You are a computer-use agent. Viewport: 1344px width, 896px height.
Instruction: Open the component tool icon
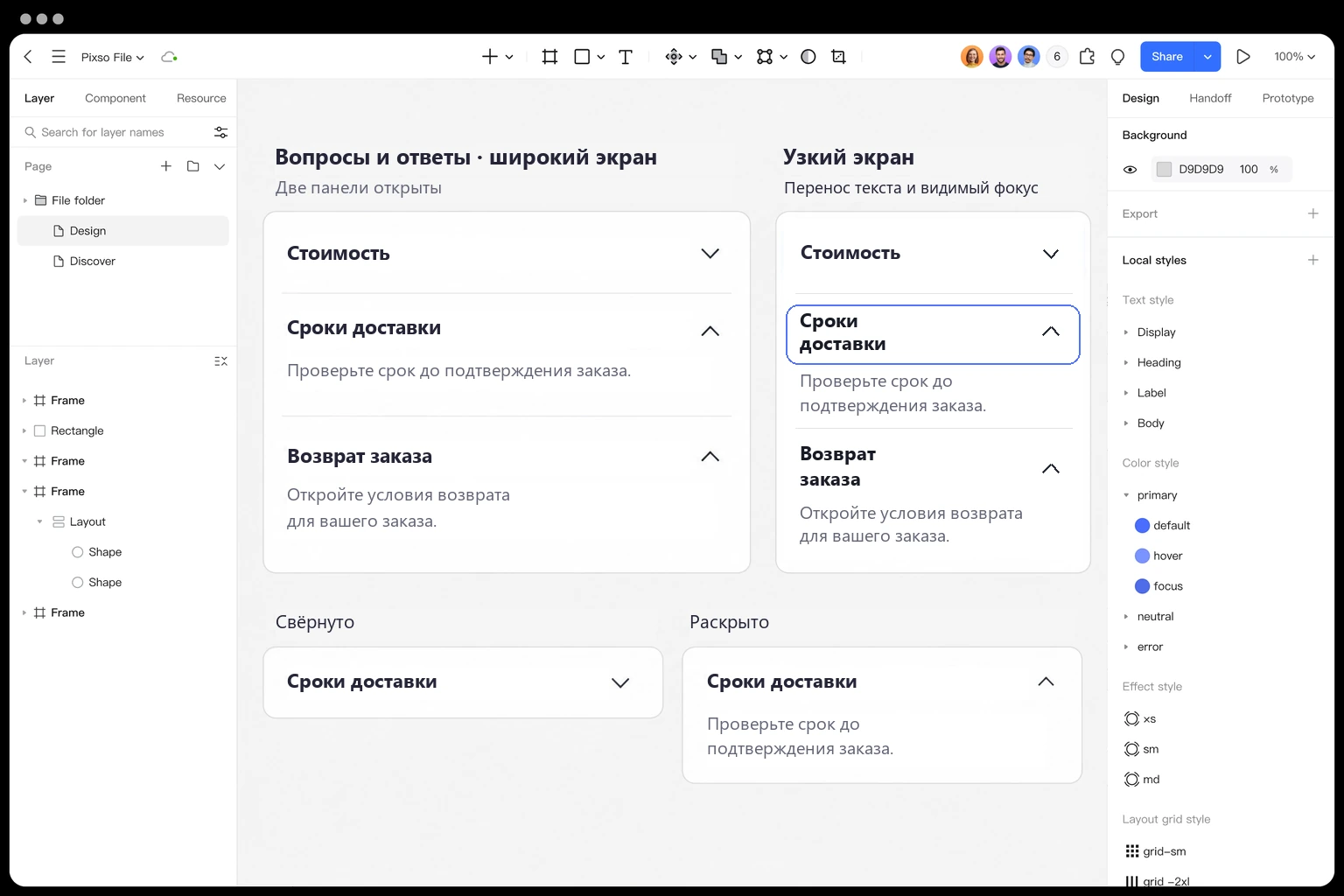tap(674, 57)
